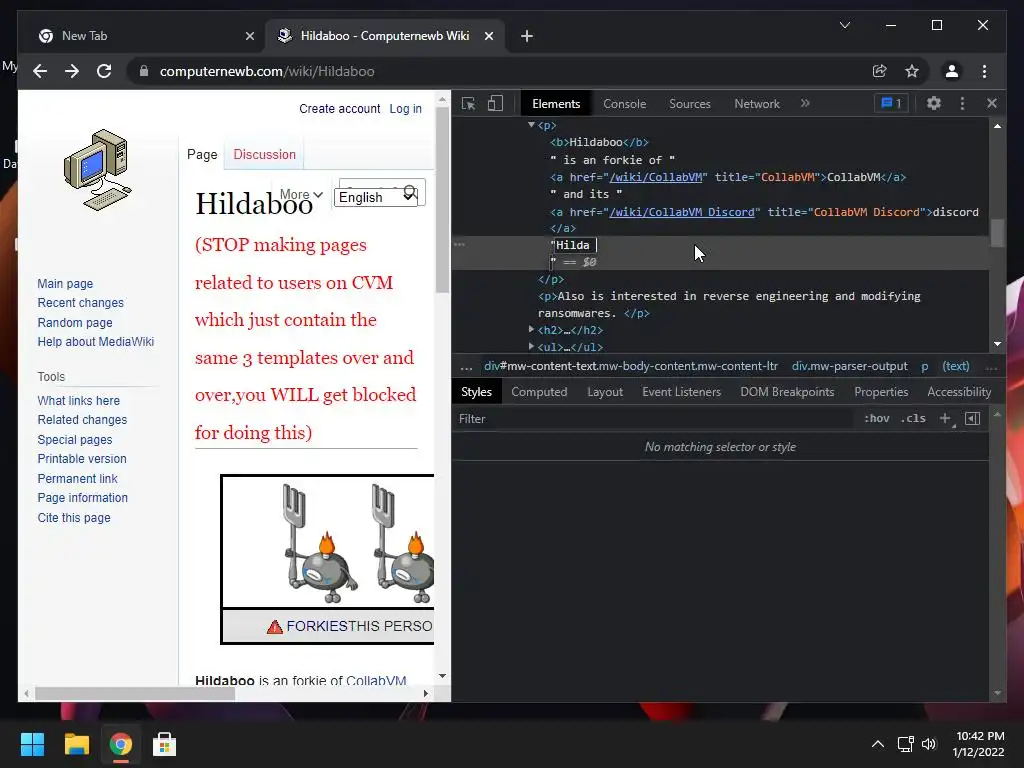
Task: Open the More dropdown on wiki page
Action: point(301,194)
